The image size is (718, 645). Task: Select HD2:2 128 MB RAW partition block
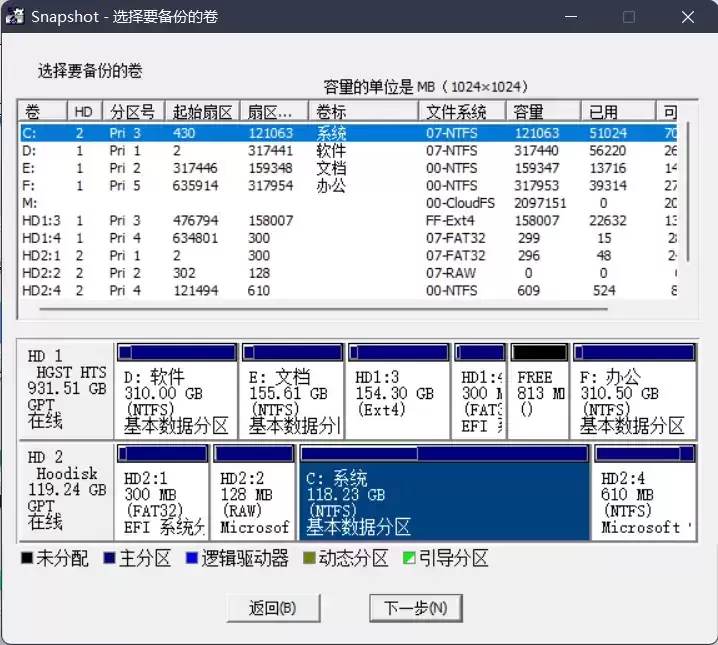click(254, 492)
